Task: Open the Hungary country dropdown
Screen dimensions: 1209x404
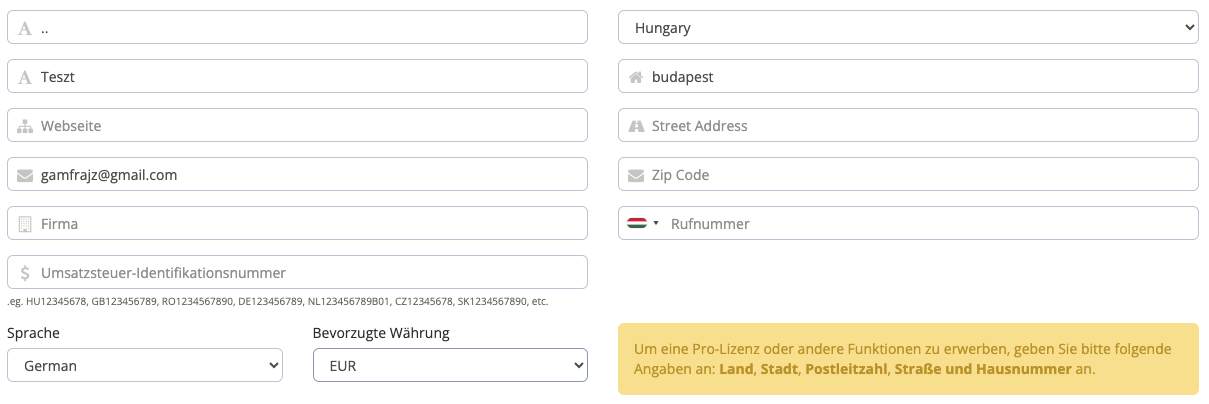Action: point(908,27)
